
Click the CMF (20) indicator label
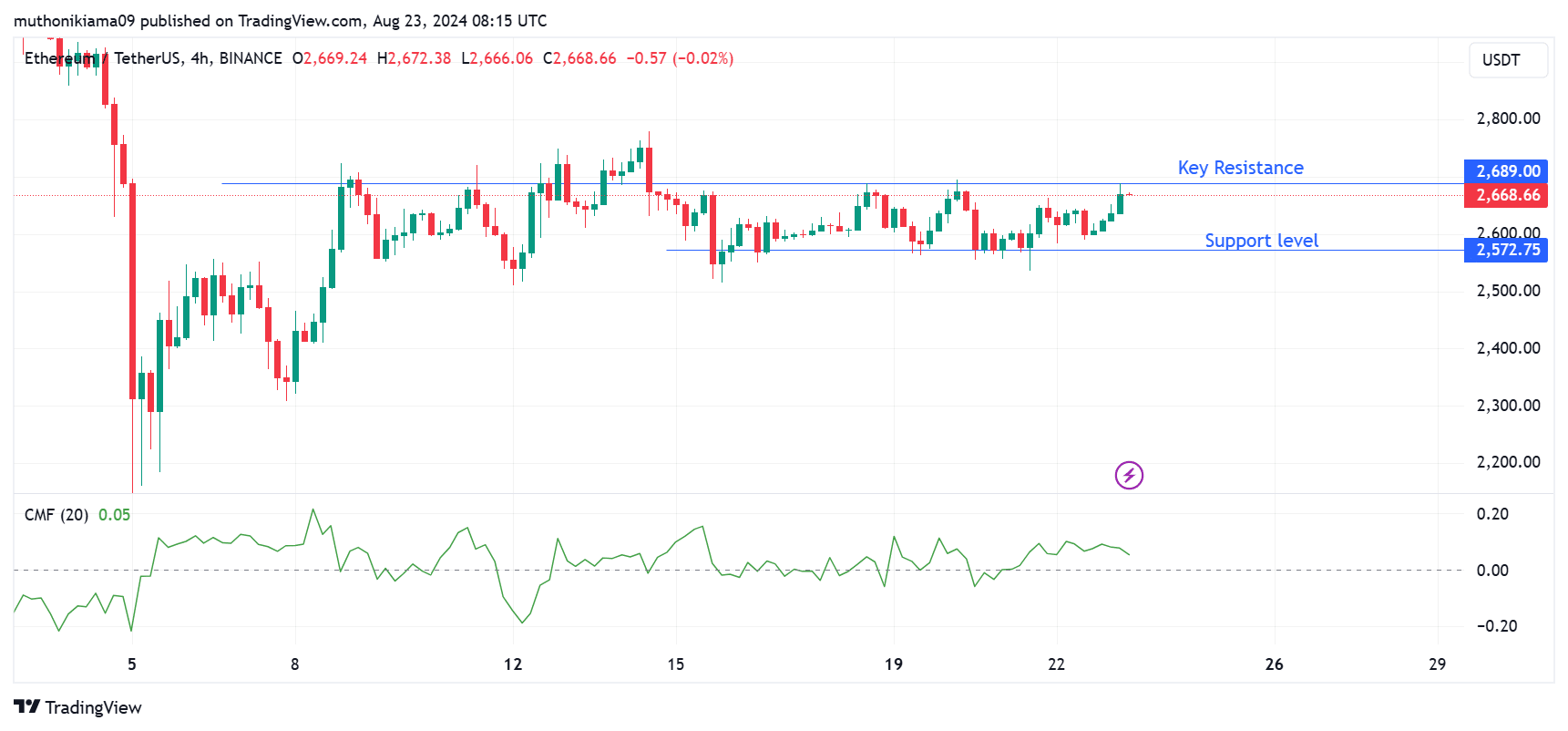pyautogui.click(x=56, y=515)
